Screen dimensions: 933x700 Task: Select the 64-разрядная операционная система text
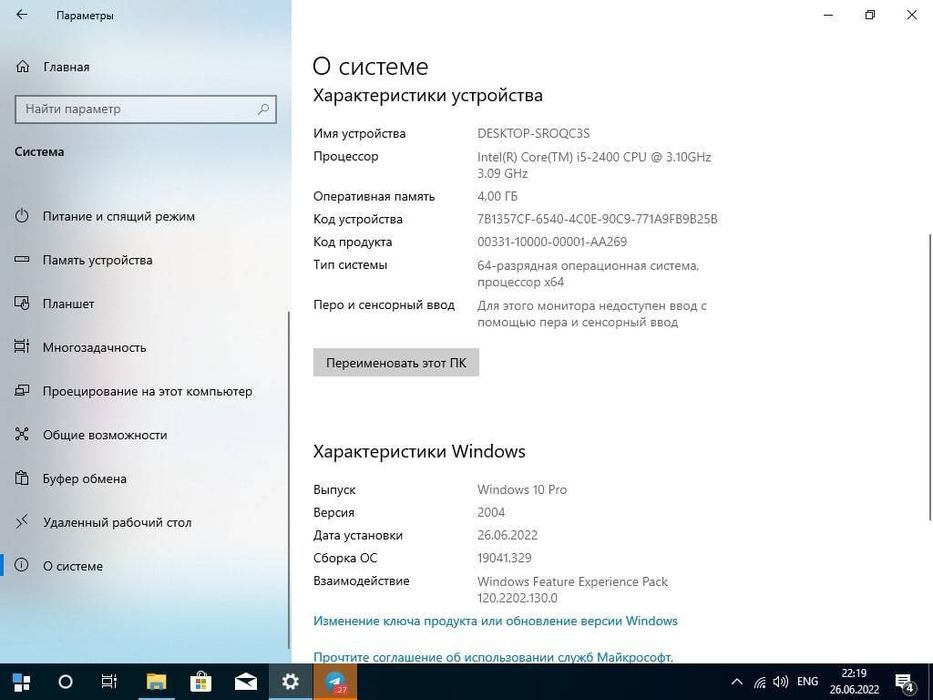[588, 265]
